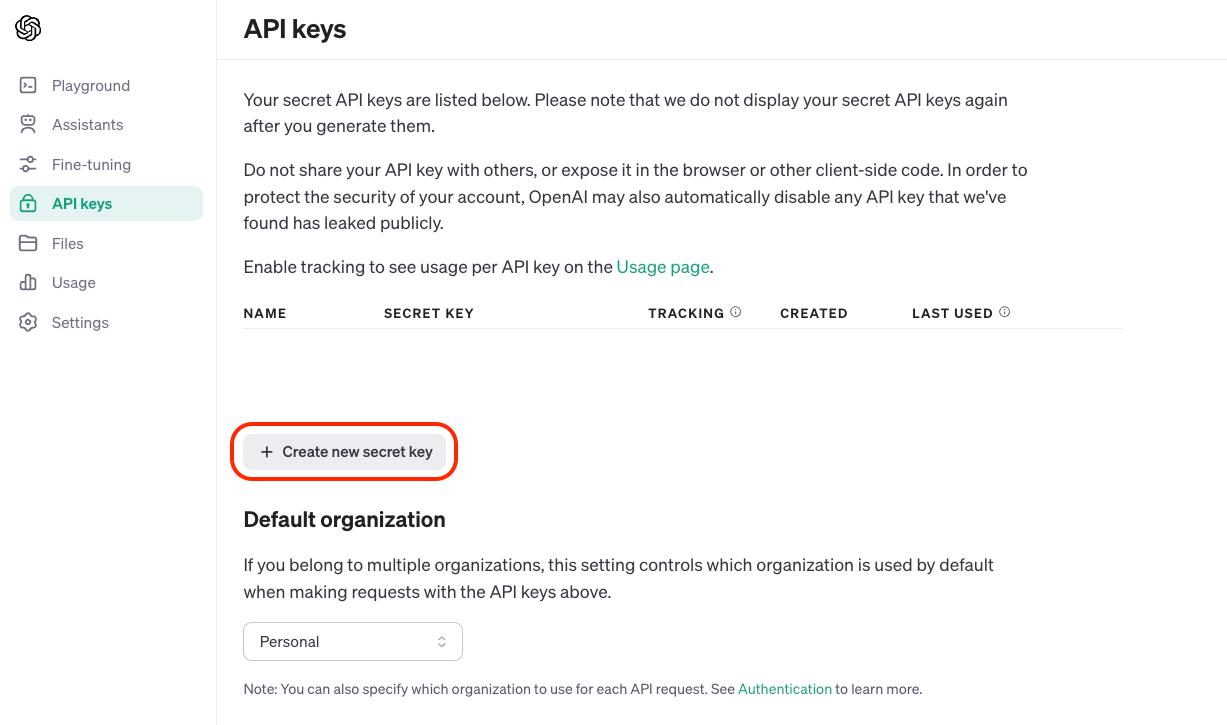Click the NAME column header
1227x725 pixels.
pos(264,313)
